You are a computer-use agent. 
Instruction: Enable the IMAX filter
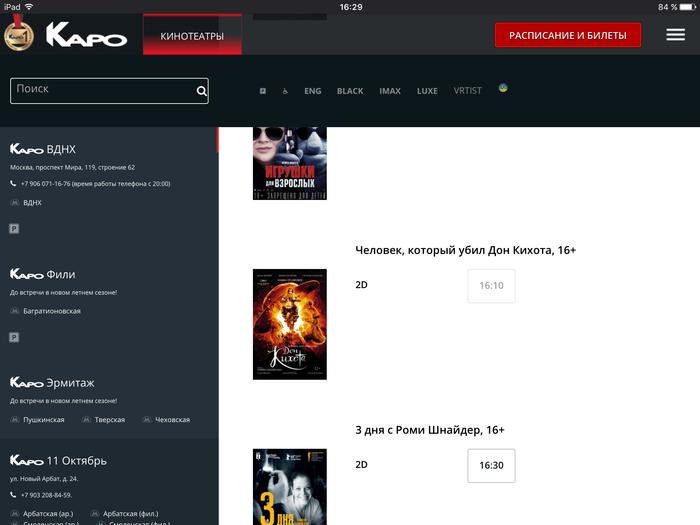click(x=390, y=91)
